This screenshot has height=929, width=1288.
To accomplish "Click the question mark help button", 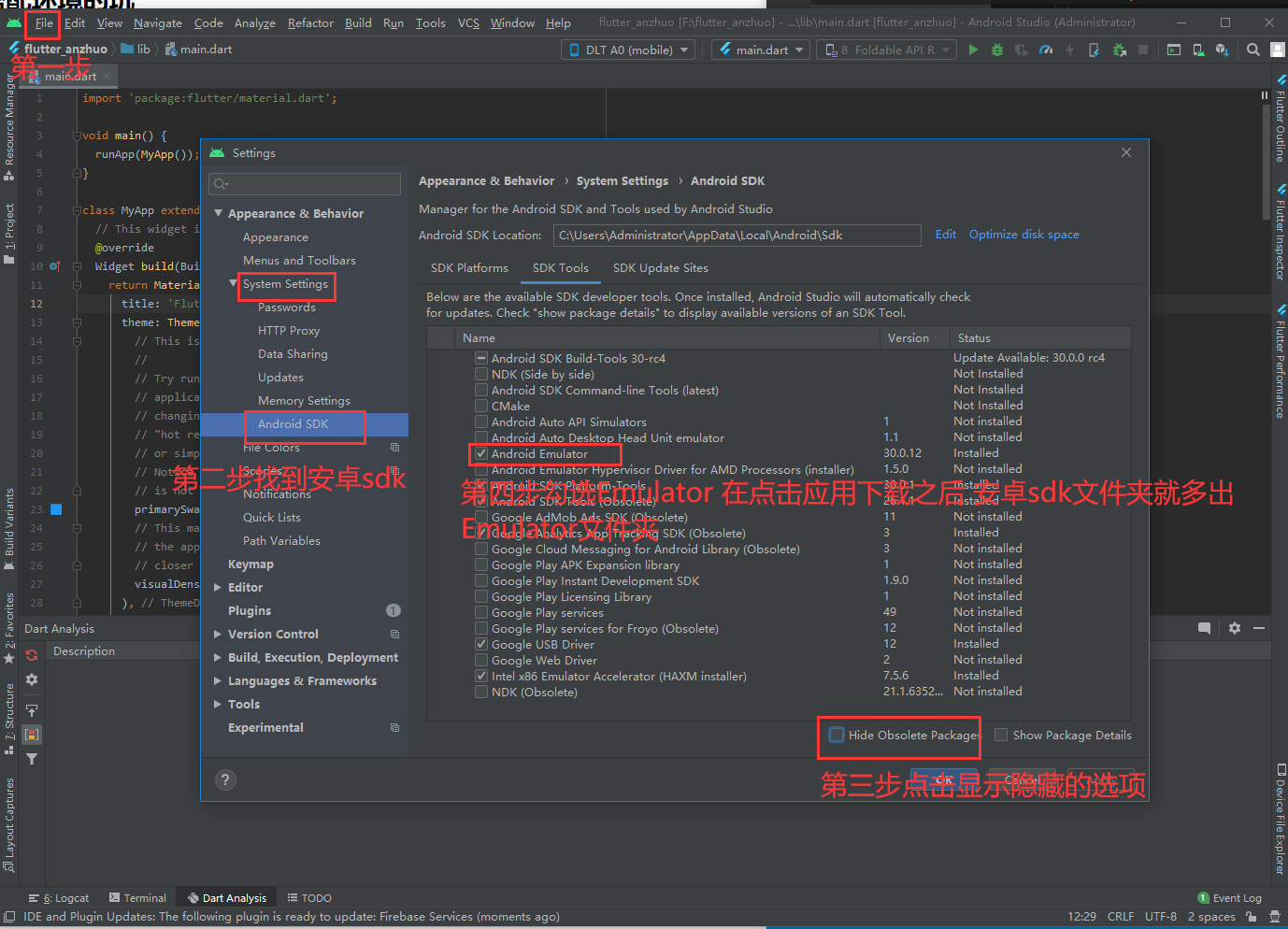I will click(x=225, y=780).
